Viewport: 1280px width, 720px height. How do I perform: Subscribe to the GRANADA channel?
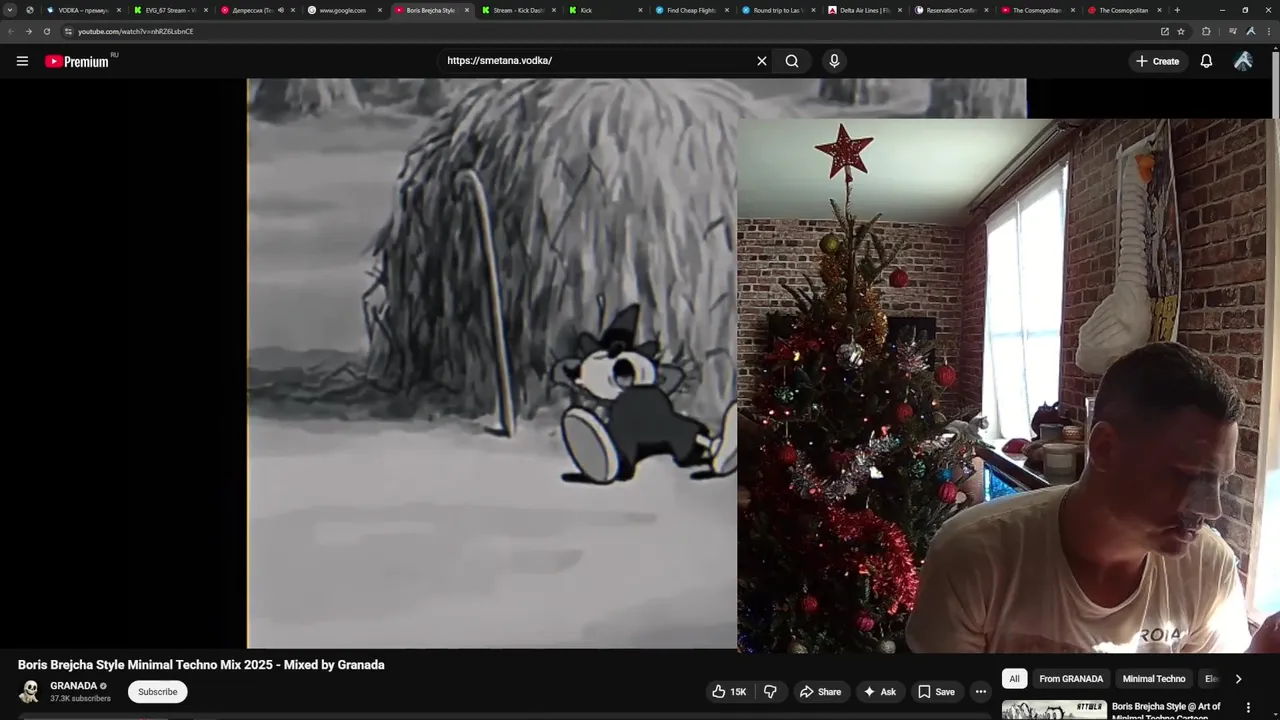coord(157,692)
